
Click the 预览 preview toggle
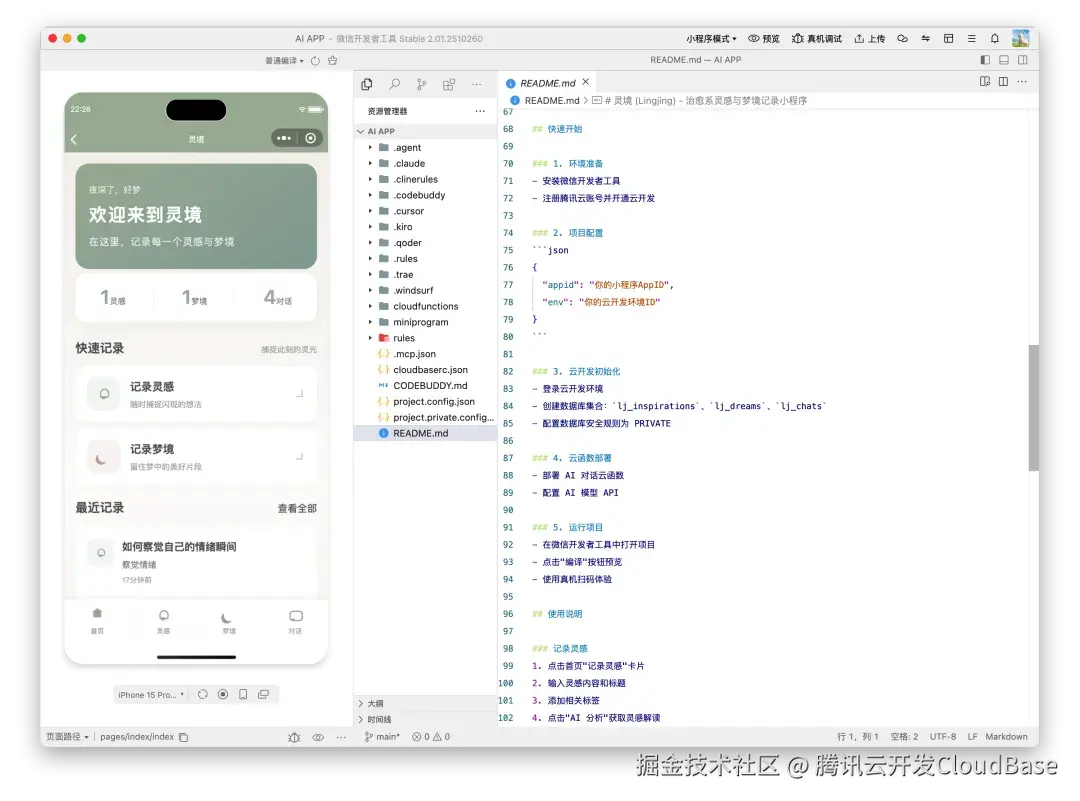coord(763,38)
